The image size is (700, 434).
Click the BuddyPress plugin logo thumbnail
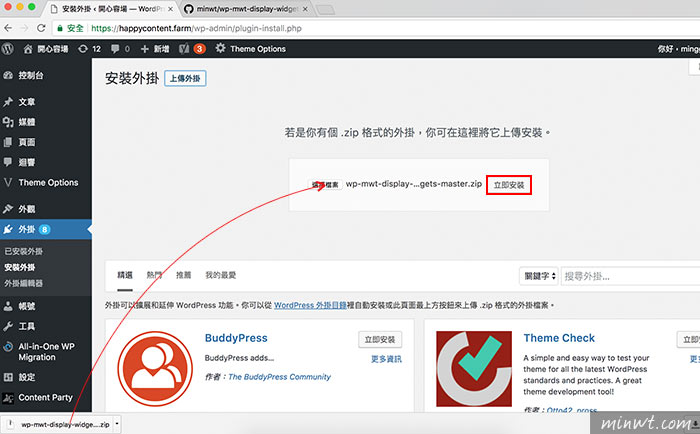pyautogui.click(x=155, y=368)
